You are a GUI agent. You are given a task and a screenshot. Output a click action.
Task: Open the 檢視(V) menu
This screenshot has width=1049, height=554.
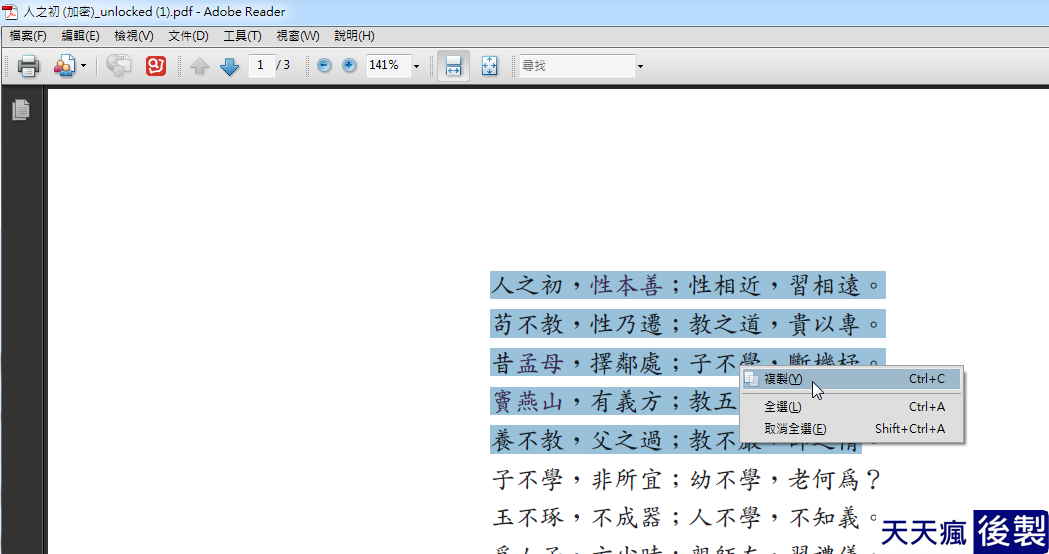tap(134, 35)
